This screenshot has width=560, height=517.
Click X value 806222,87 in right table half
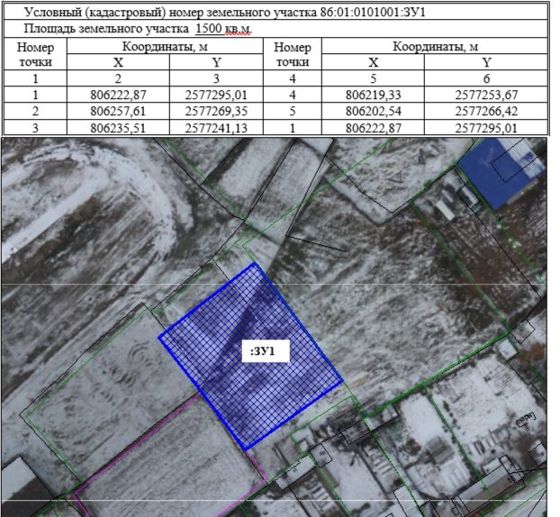click(373, 128)
